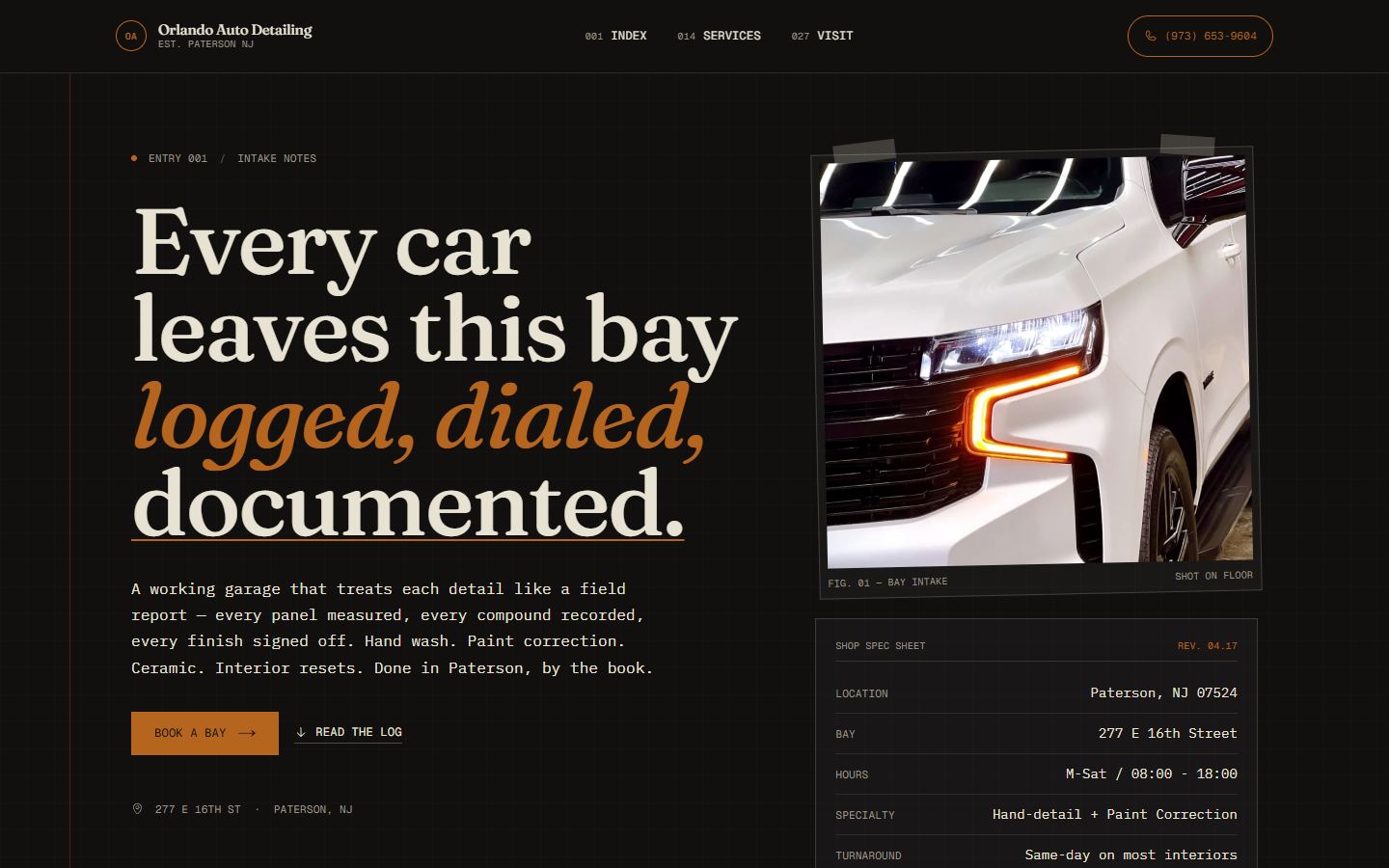Image resolution: width=1389 pixels, height=868 pixels.
Task: Click the orange dot before Entry 001
Action: point(134,158)
